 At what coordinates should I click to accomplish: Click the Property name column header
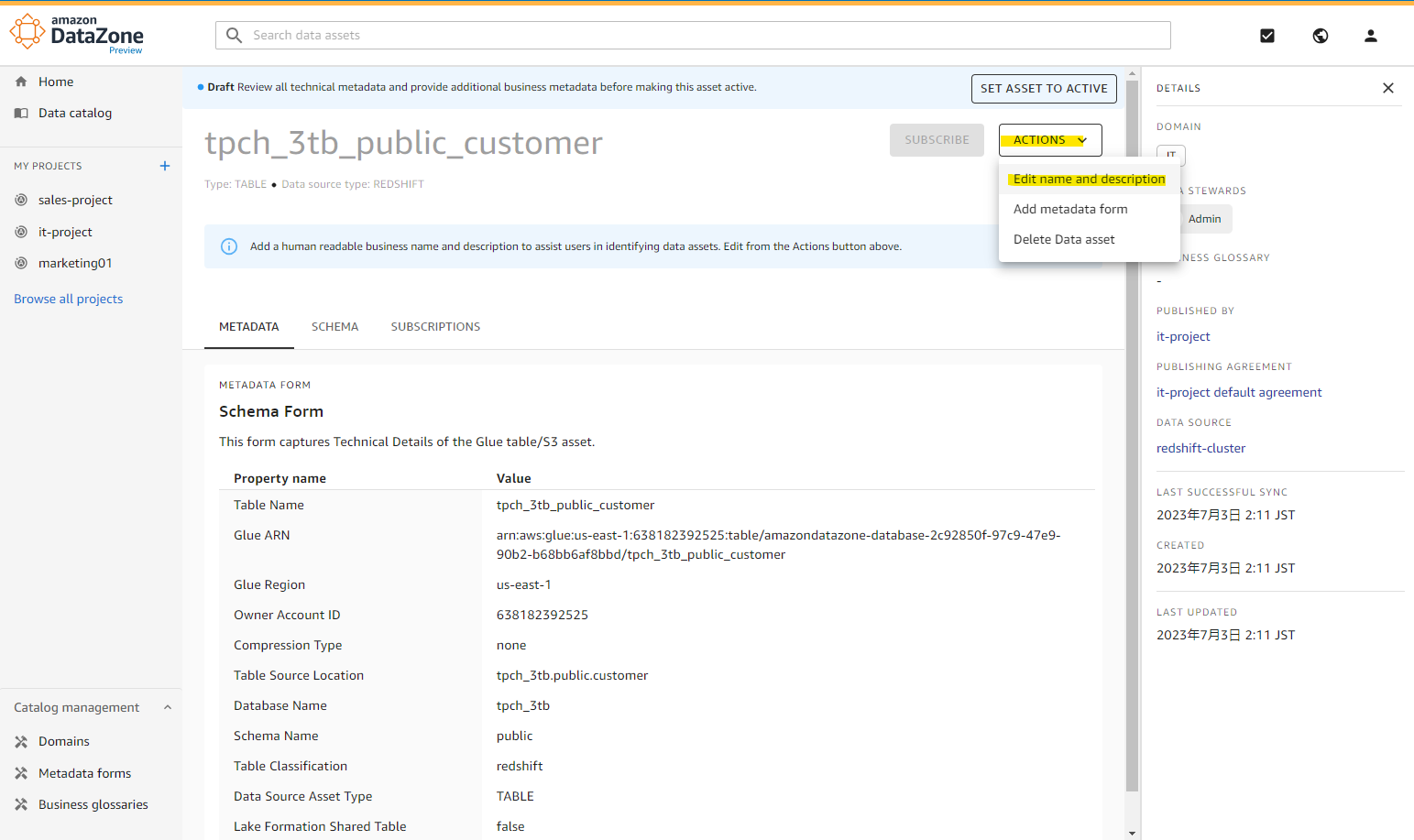point(280,478)
